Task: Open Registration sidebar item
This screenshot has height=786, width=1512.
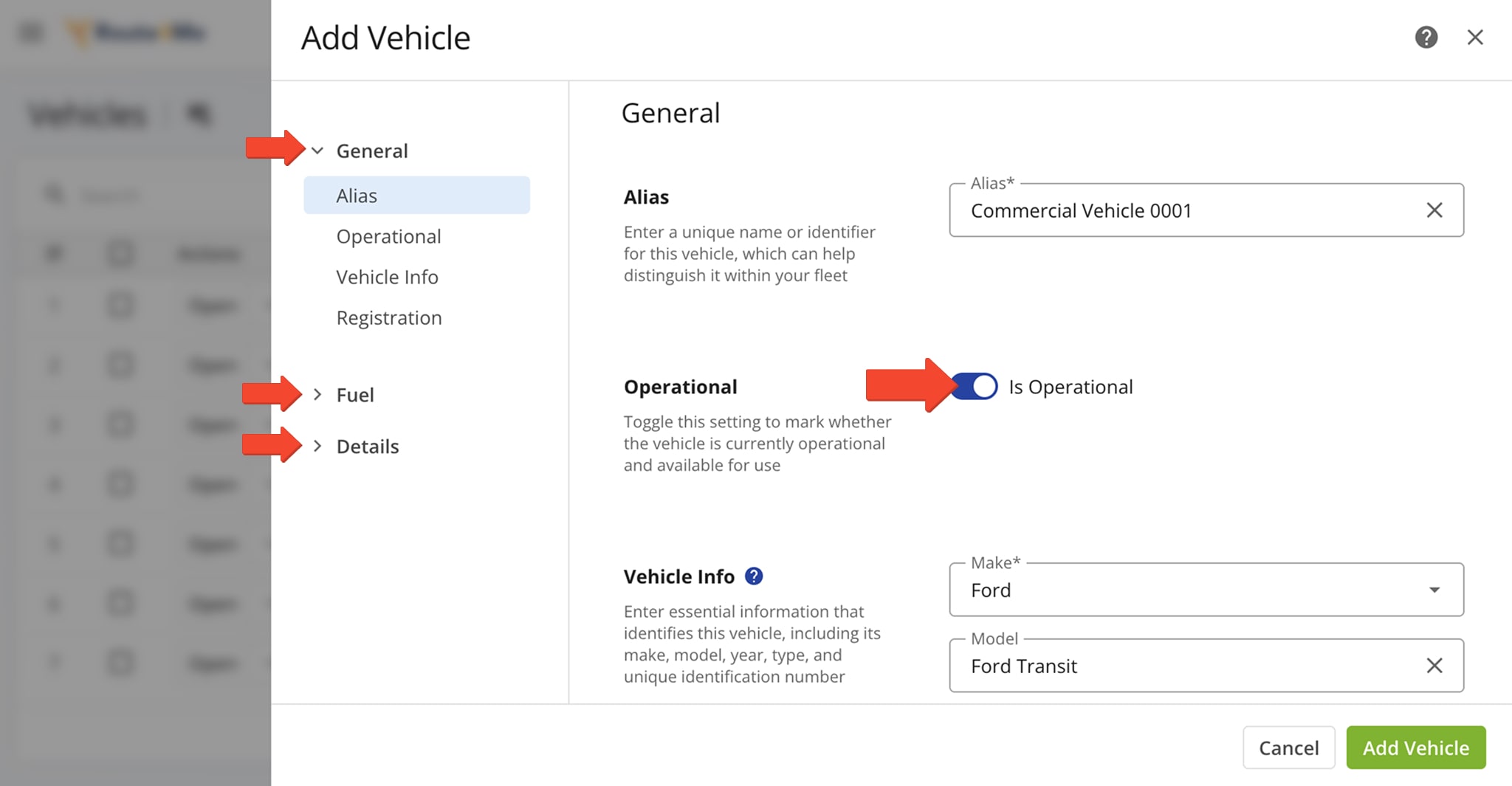Action: [x=389, y=318]
